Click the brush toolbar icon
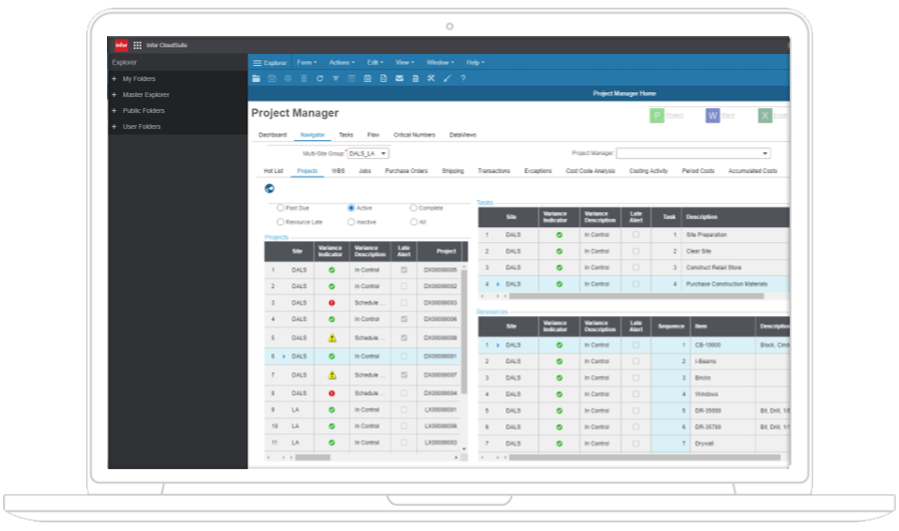Viewport: 899px width, 531px height. (447, 79)
